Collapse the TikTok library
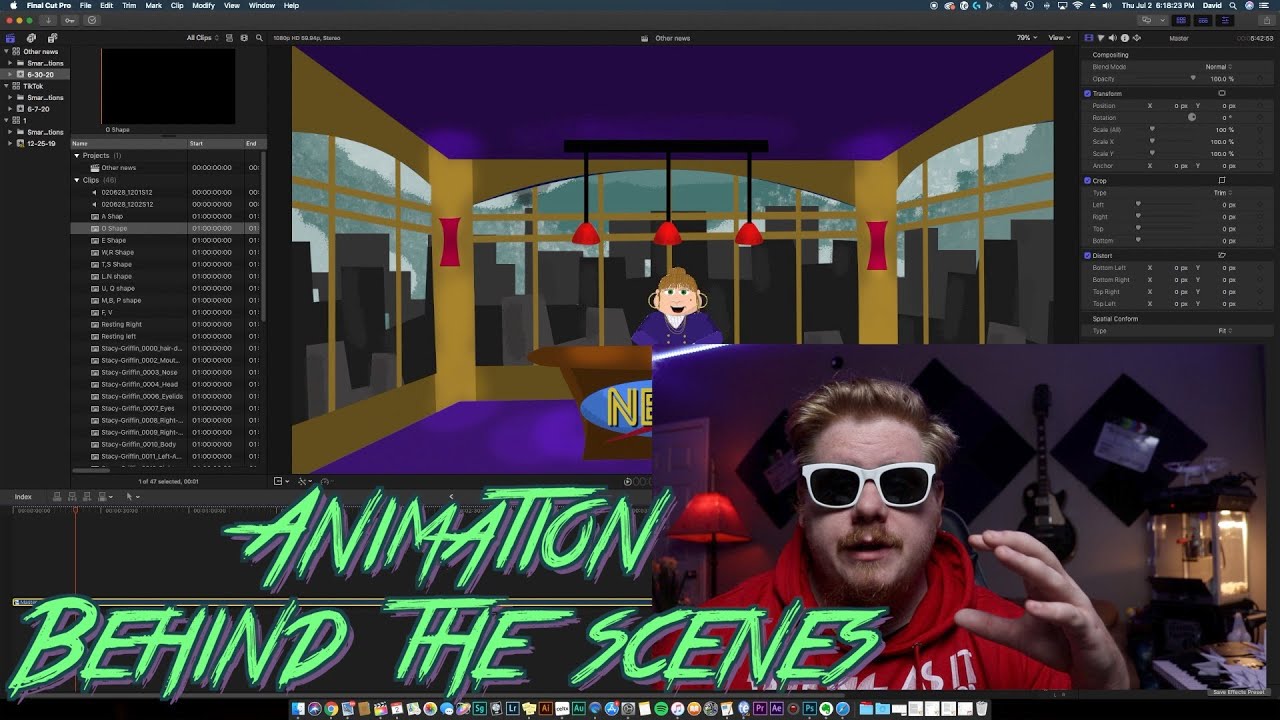 [x=7, y=86]
